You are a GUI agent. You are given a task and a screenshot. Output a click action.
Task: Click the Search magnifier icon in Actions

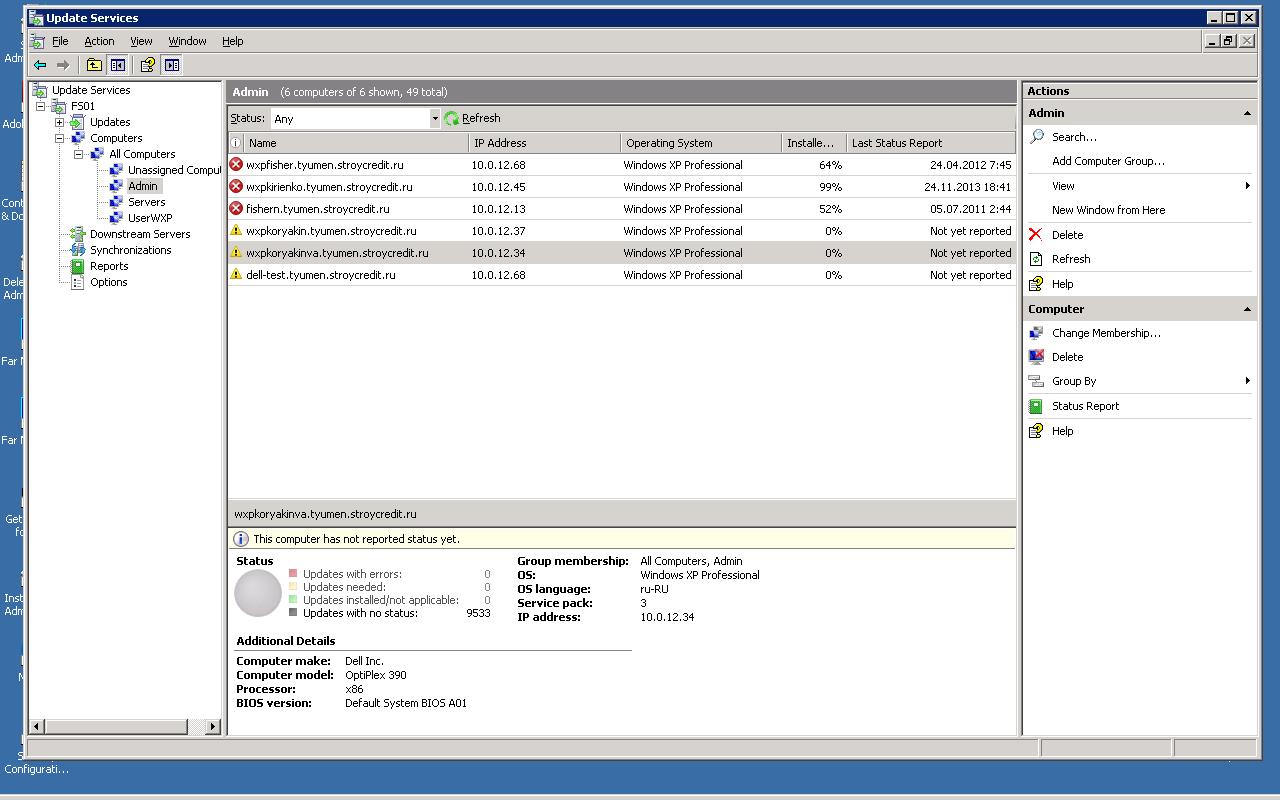(x=1037, y=137)
